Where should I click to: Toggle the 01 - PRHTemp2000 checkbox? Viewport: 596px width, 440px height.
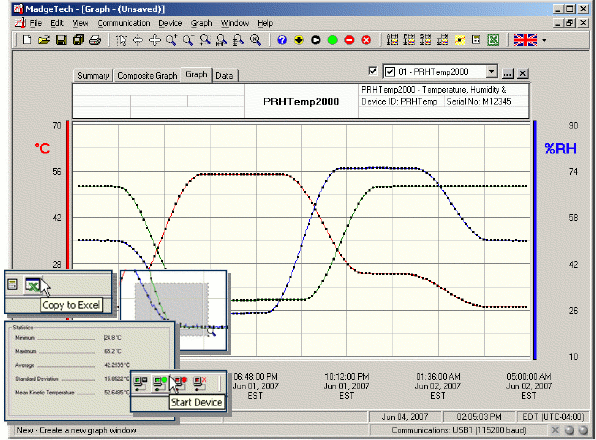point(390,72)
